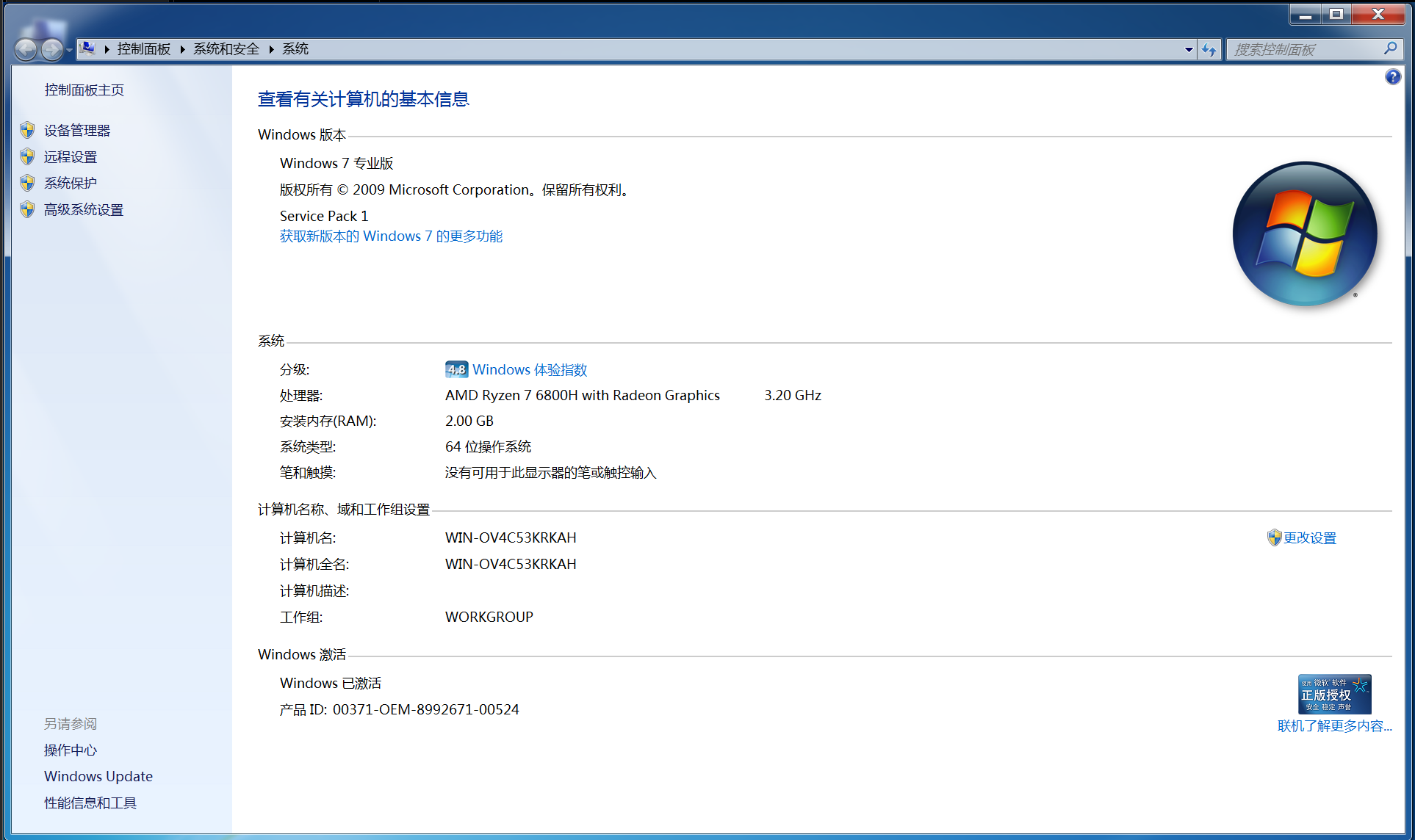Go to the 系统和安全 breadcrumb item
The width and height of the screenshot is (1415, 840).
[226, 49]
